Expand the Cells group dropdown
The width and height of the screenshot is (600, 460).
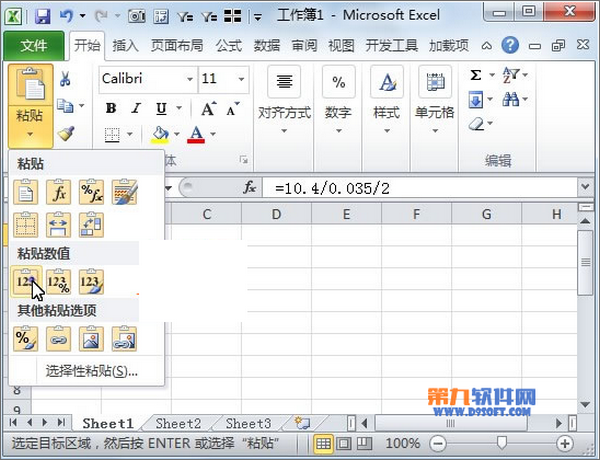(435, 131)
